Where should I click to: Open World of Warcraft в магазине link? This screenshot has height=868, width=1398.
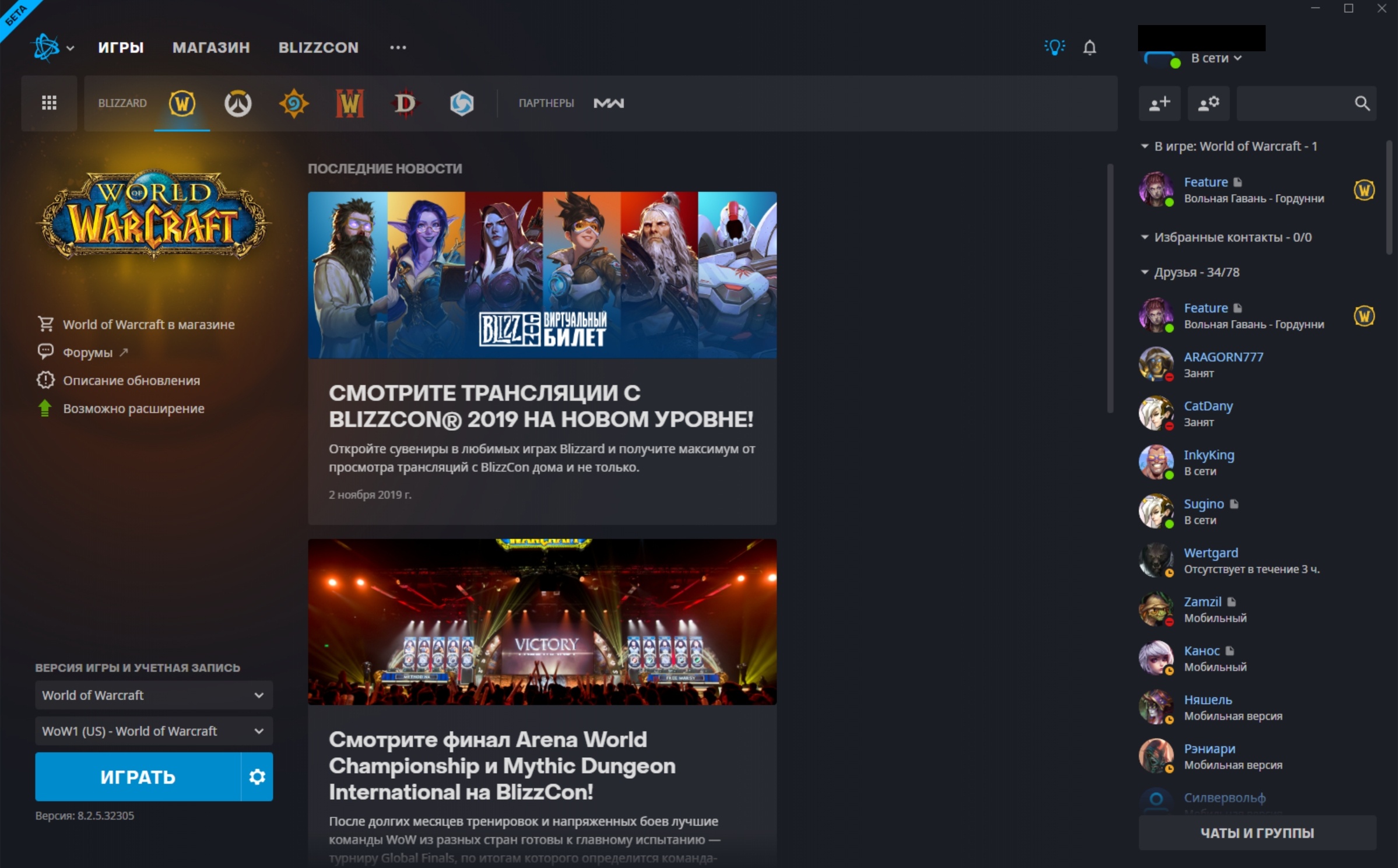(x=149, y=324)
